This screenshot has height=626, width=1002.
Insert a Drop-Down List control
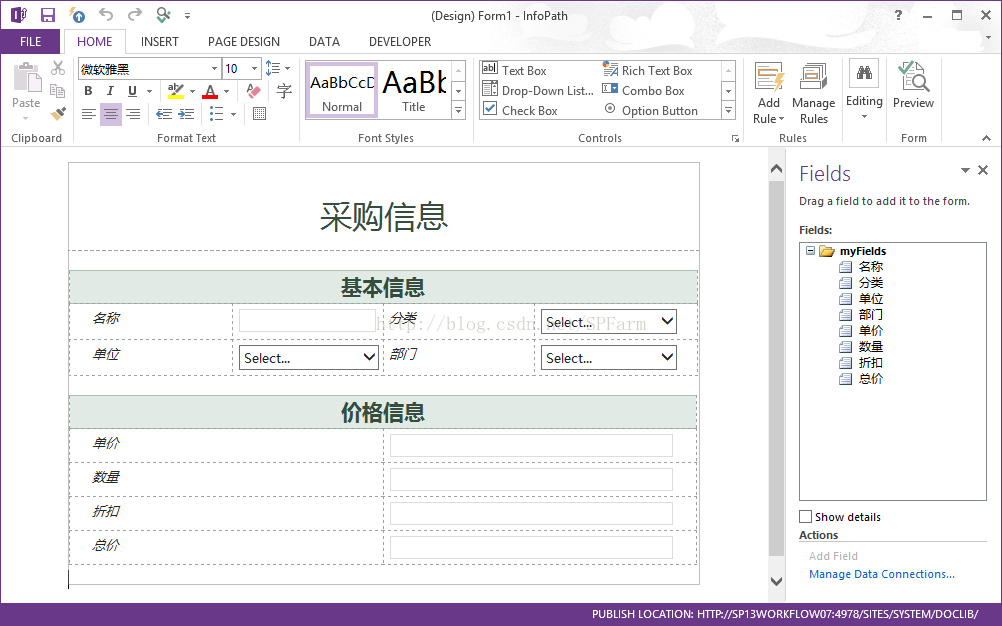(538, 90)
